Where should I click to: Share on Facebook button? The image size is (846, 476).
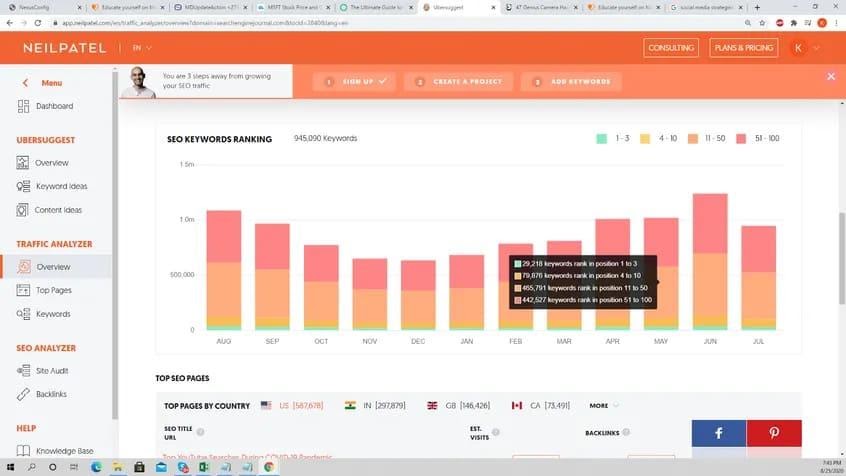click(719, 433)
